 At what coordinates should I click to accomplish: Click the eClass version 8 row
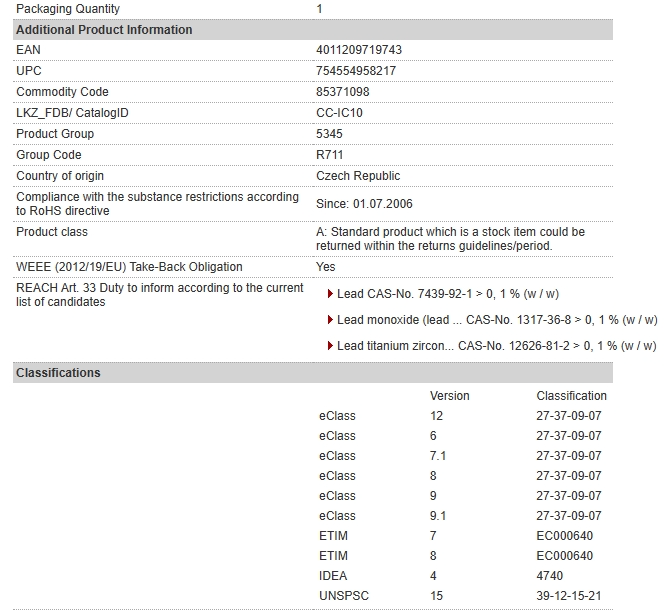tap(460, 476)
